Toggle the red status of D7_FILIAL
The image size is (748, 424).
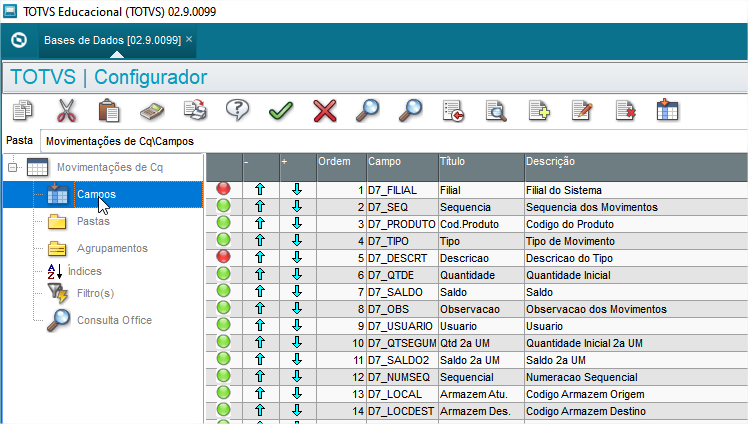click(223, 189)
